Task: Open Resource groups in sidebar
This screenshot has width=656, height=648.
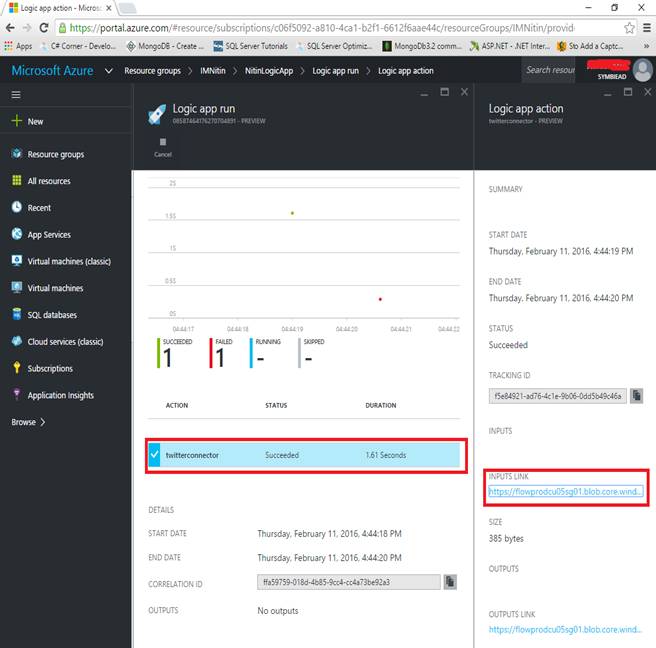Action: tap(56, 154)
